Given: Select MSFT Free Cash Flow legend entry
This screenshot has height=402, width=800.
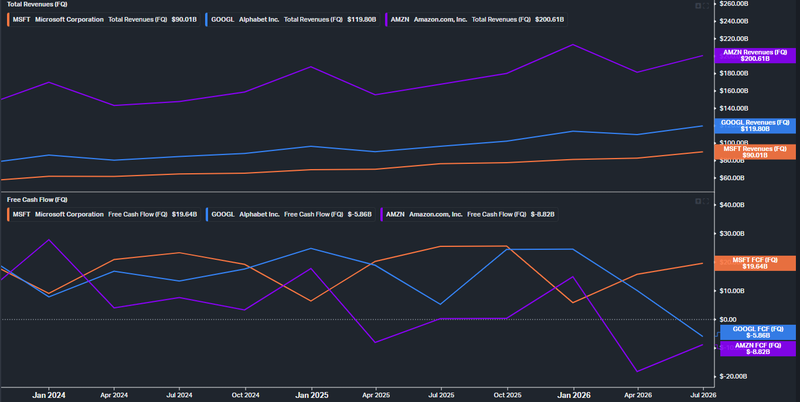Looking at the screenshot, I should pyautogui.click(x=104, y=215).
